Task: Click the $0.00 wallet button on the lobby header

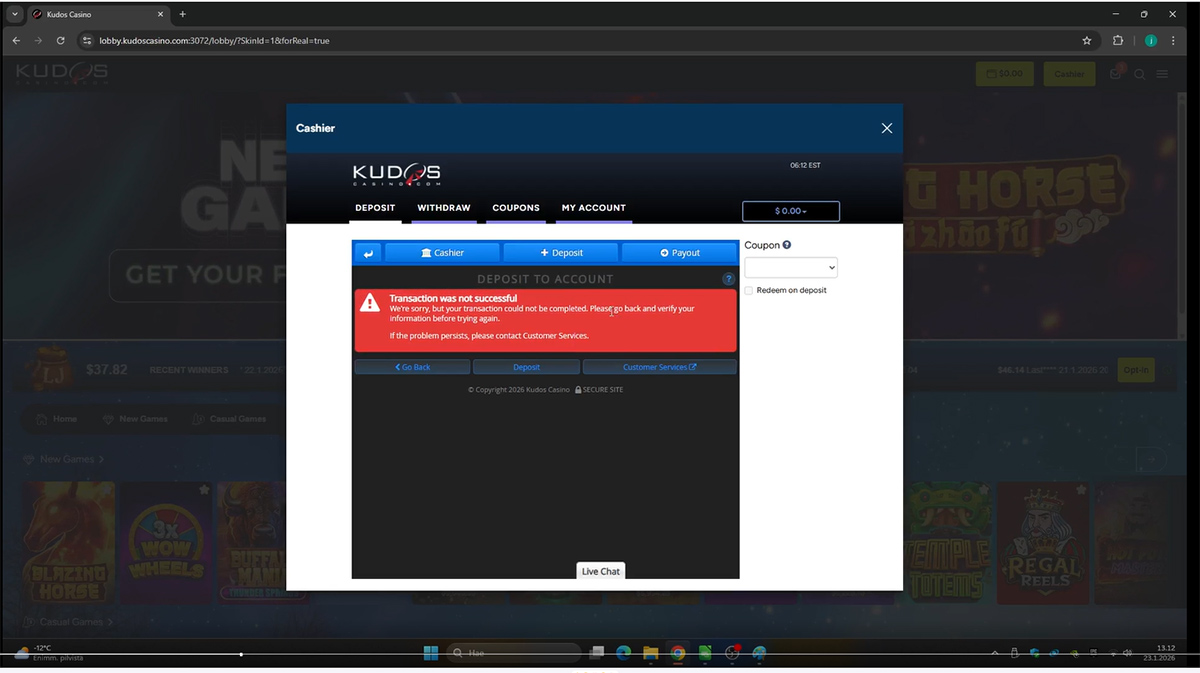Action: point(1005,73)
